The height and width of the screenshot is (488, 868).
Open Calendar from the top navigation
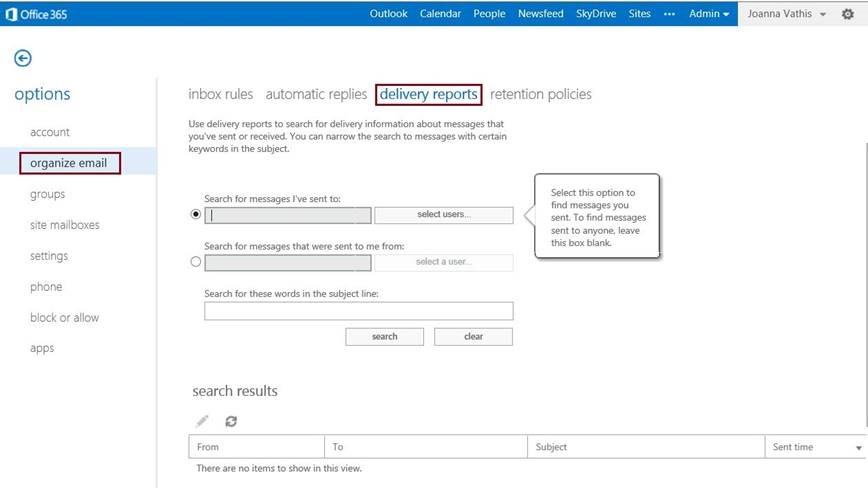[x=440, y=14]
